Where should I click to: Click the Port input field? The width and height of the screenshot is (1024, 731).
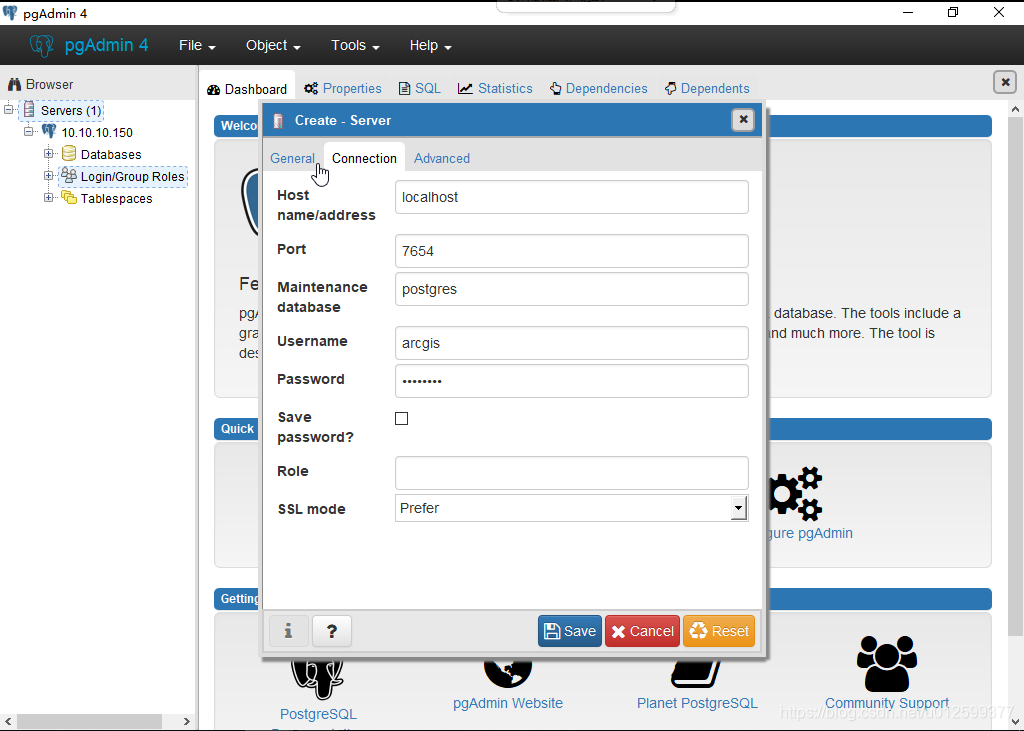pyautogui.click(x=571, y=251)
